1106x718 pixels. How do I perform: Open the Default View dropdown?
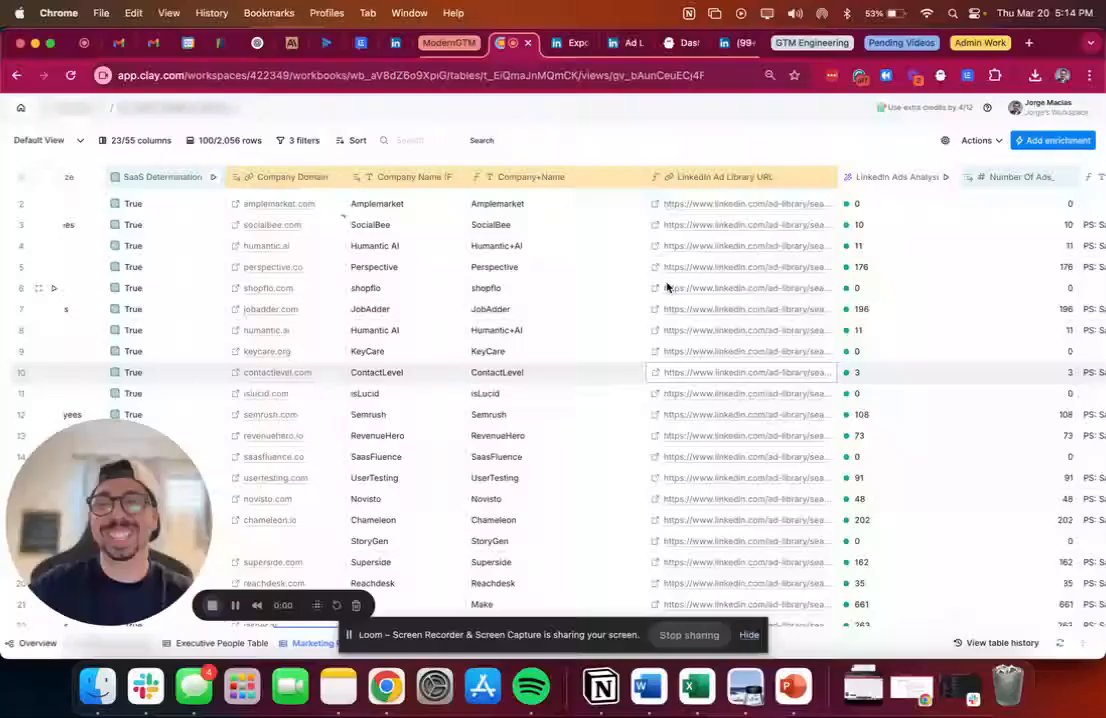coord(49,140)
